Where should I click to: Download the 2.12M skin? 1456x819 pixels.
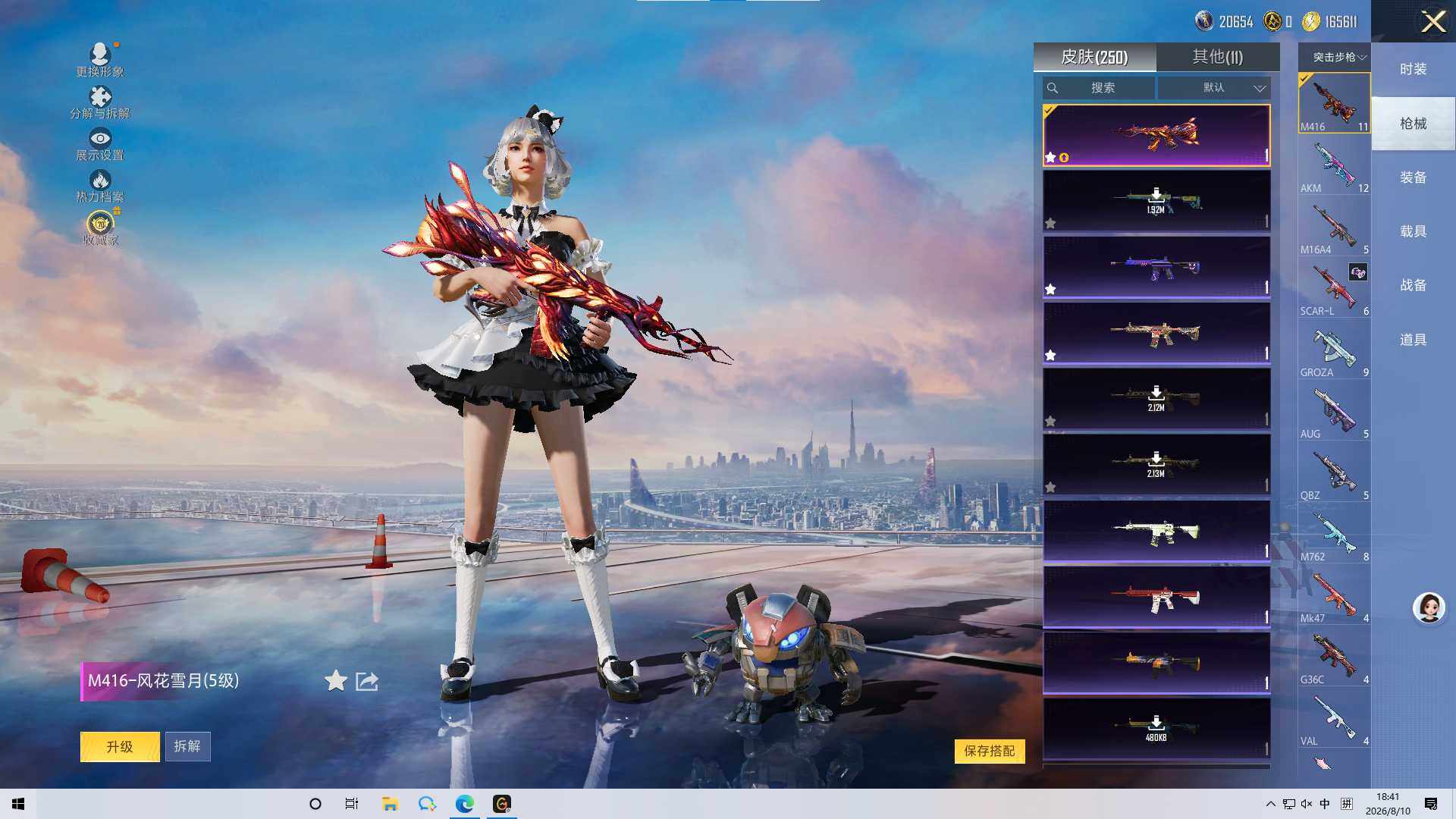pyautogui.click(x=1156, y=398)
